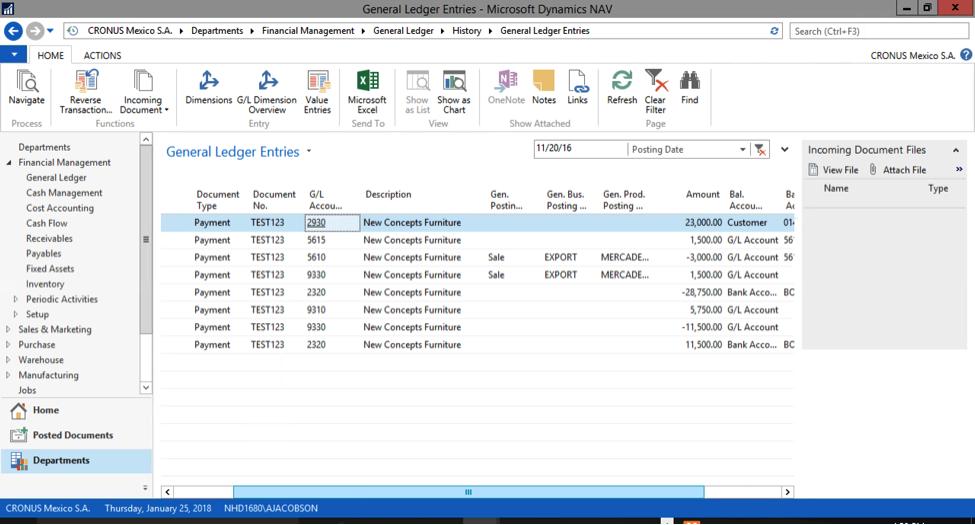Go back with the blue back arrow

tap(13, 30)
